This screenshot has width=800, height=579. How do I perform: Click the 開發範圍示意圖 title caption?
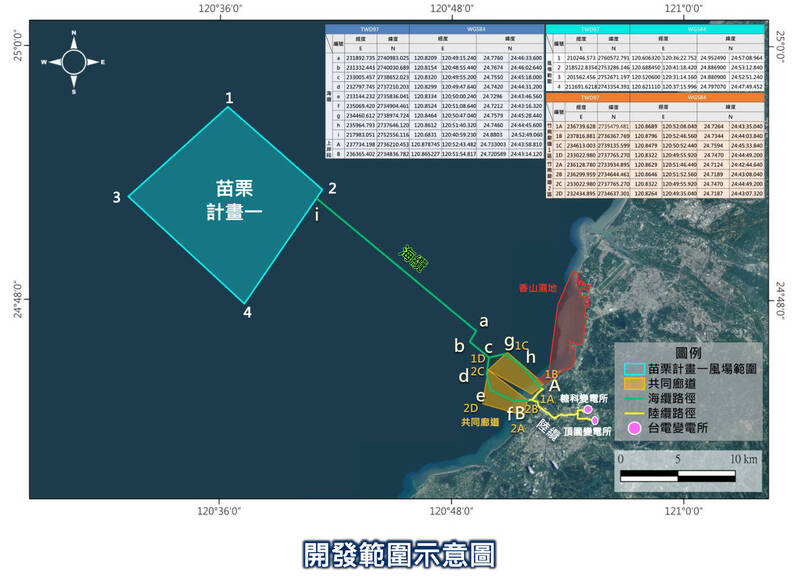(x=399, y=553)
